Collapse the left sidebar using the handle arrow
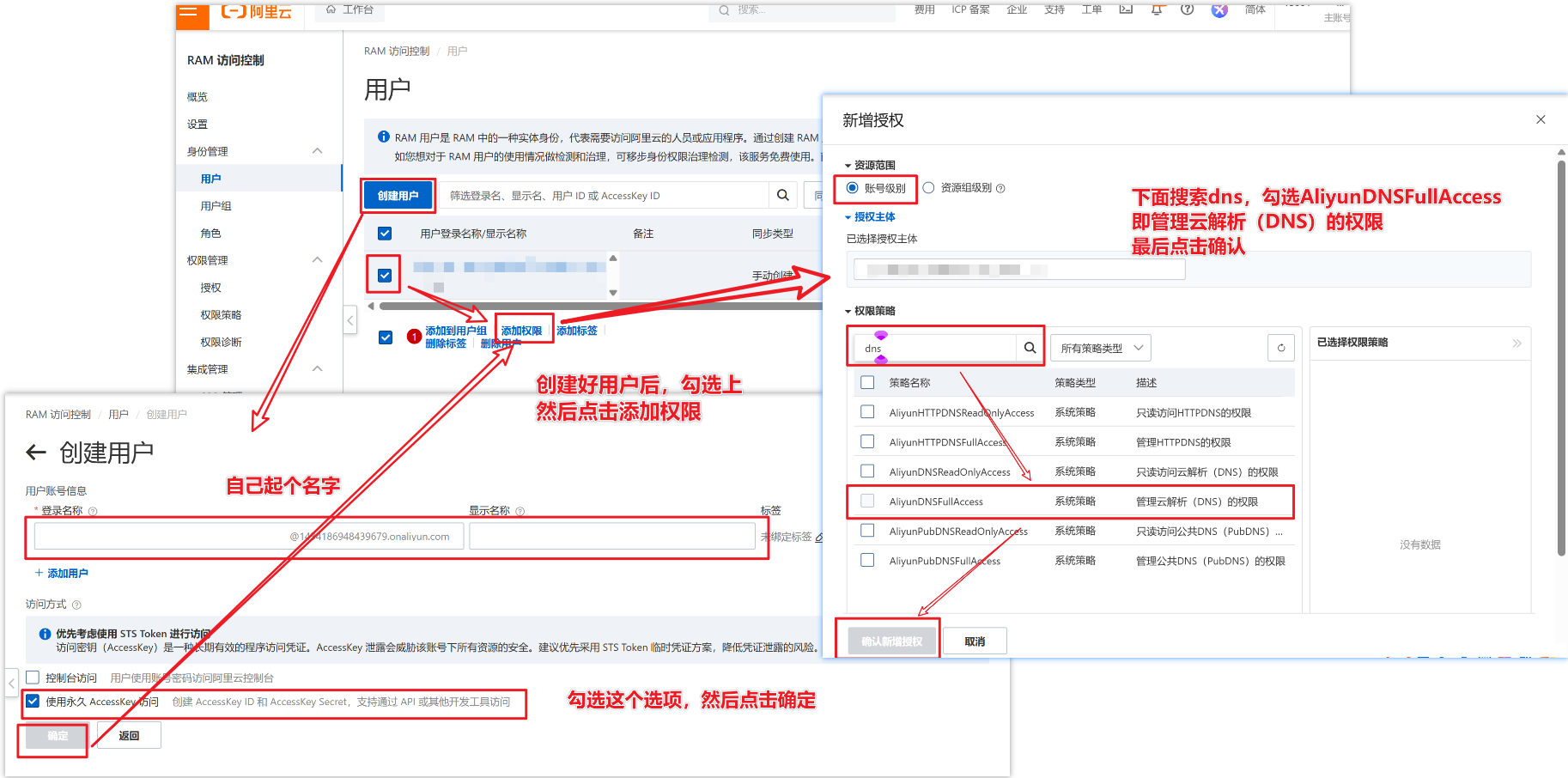Viewport: 1568px width, 778px height. click(x=349, y=320)
